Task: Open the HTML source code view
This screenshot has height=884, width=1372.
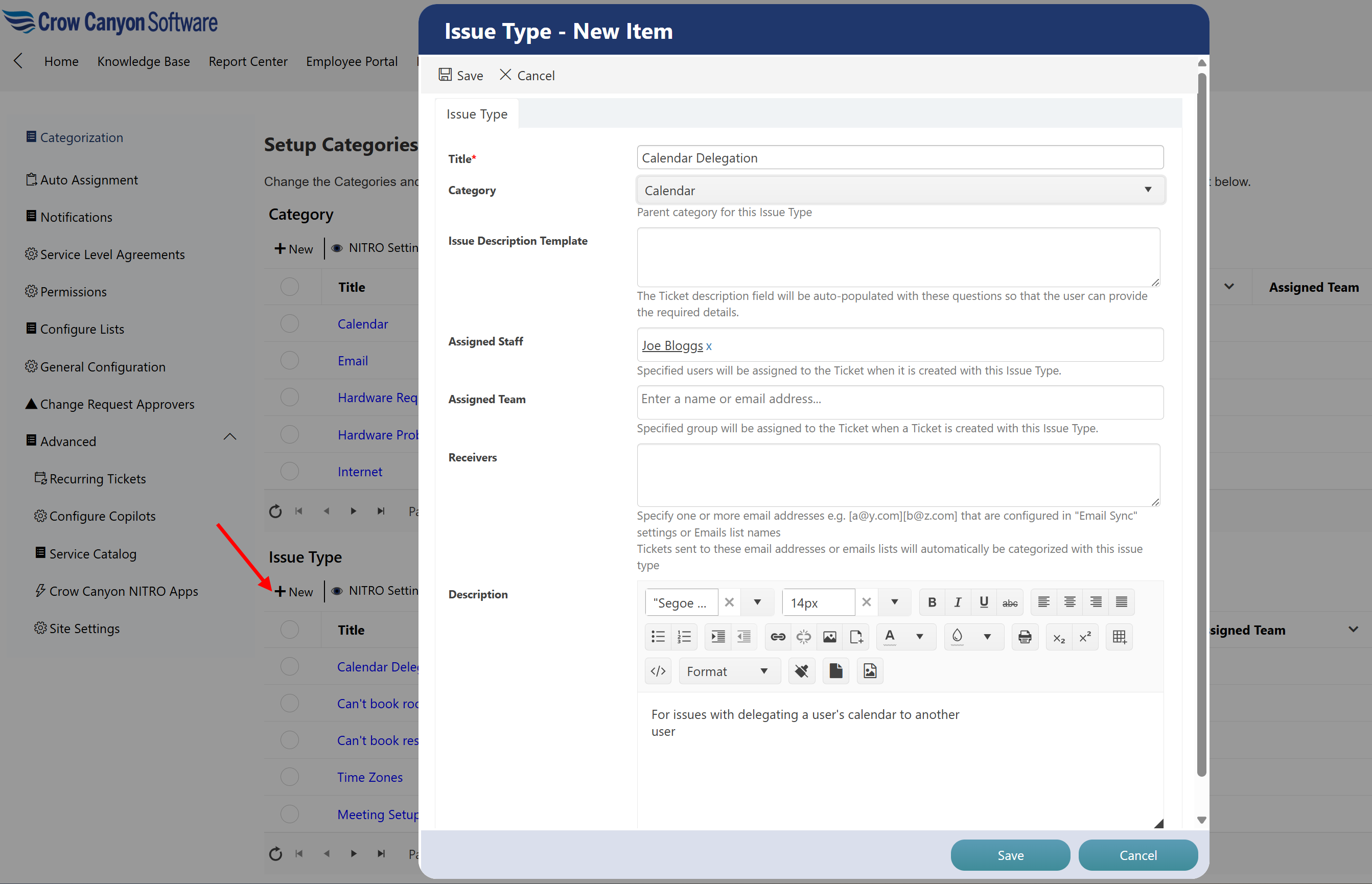Action: point(658,671)
